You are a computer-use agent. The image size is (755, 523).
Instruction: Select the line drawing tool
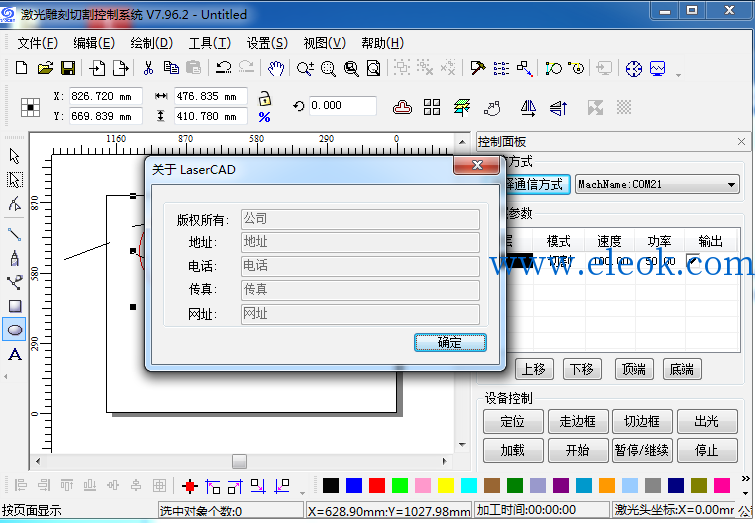(14, 234)
